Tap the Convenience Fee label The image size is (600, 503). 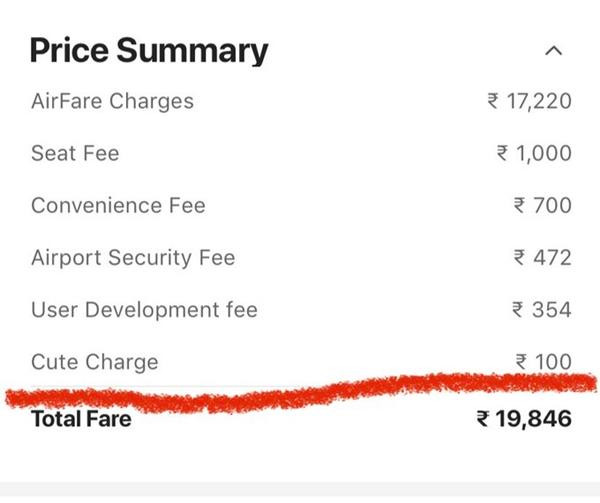[x=118, y=205]
